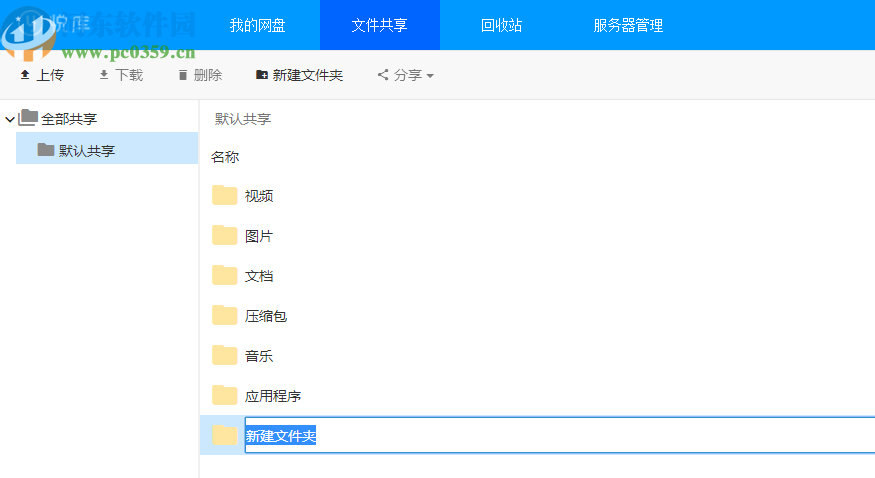Click the 下载 download icon

coord(104,75)
